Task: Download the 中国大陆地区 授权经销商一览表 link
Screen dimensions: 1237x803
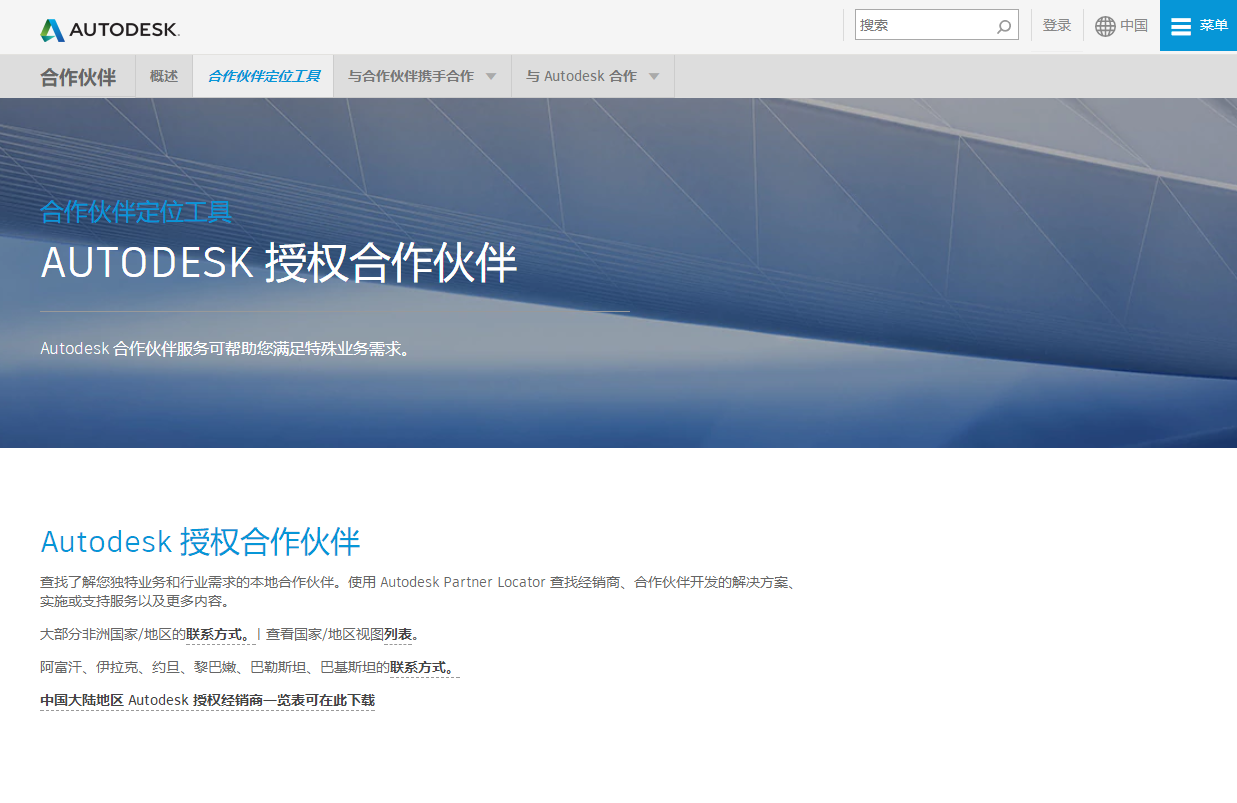Action: tap(207, 700)
